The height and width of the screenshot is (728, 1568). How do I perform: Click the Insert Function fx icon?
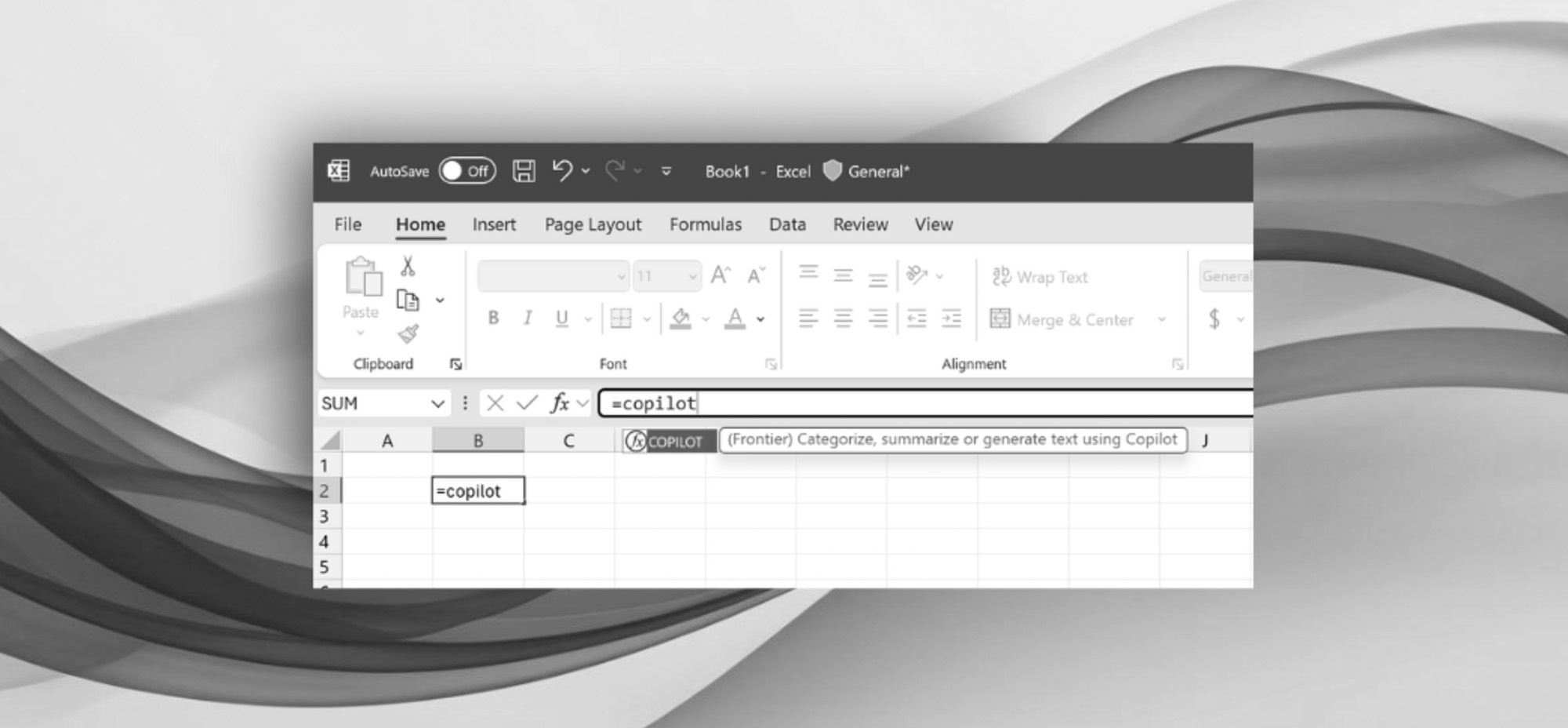coord(559,403)
